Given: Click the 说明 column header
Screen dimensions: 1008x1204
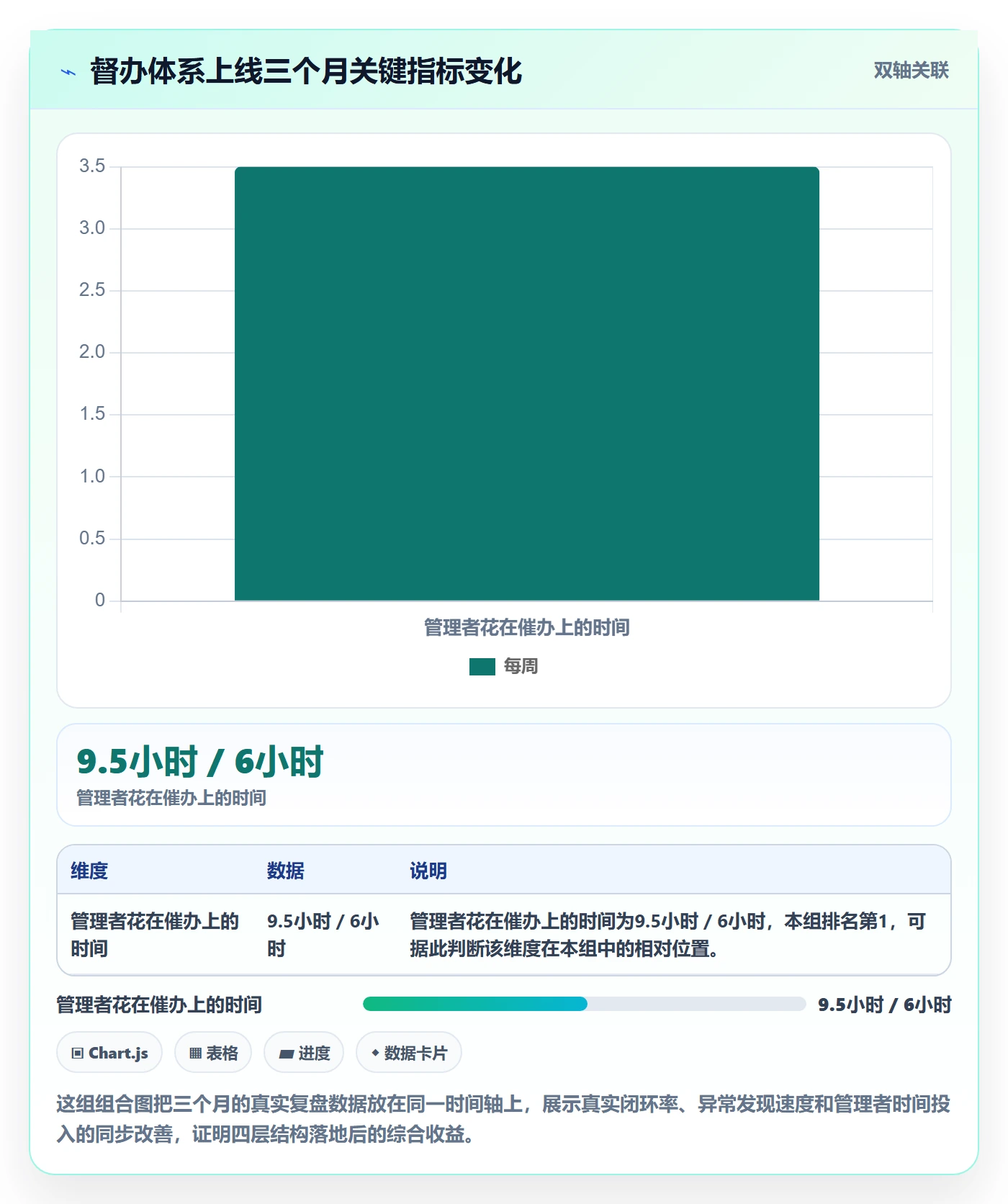Looking at the screenshot, I should [428, 871].
